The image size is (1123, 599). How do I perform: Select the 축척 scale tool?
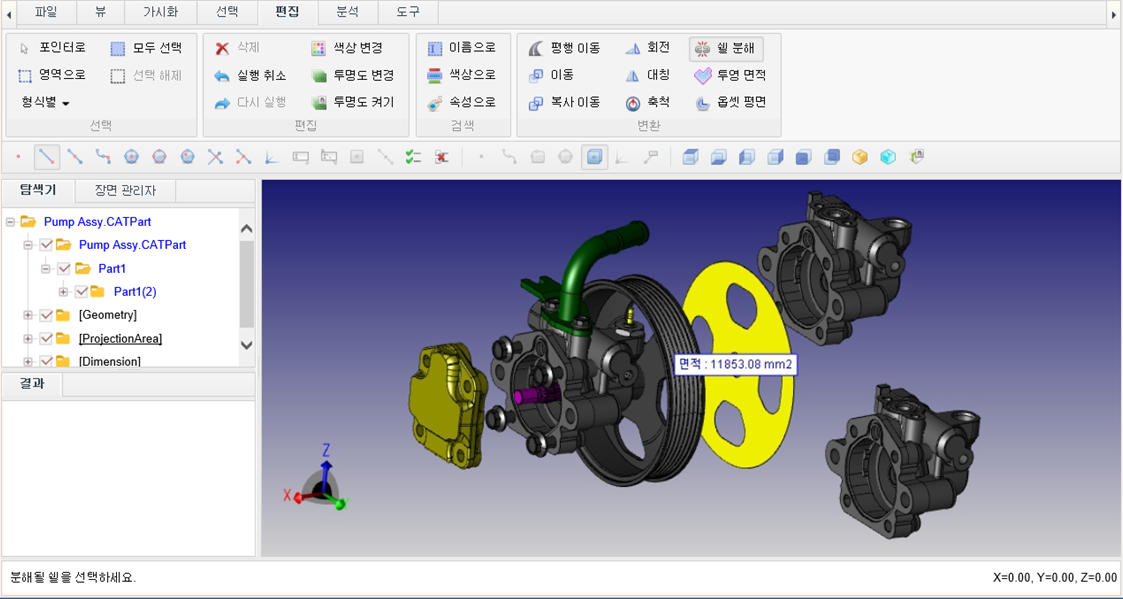[x=633, y=103]
